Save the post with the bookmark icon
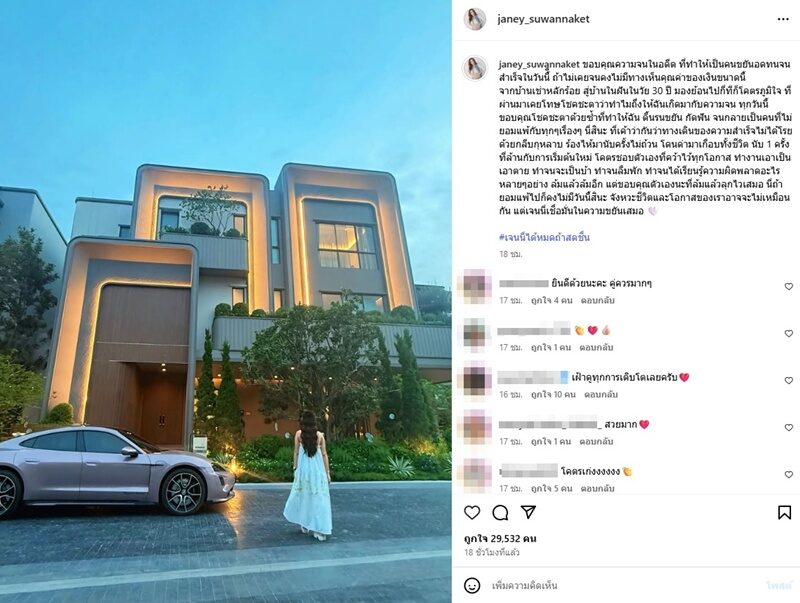This screenshot has height=603, width=800. 784,512
